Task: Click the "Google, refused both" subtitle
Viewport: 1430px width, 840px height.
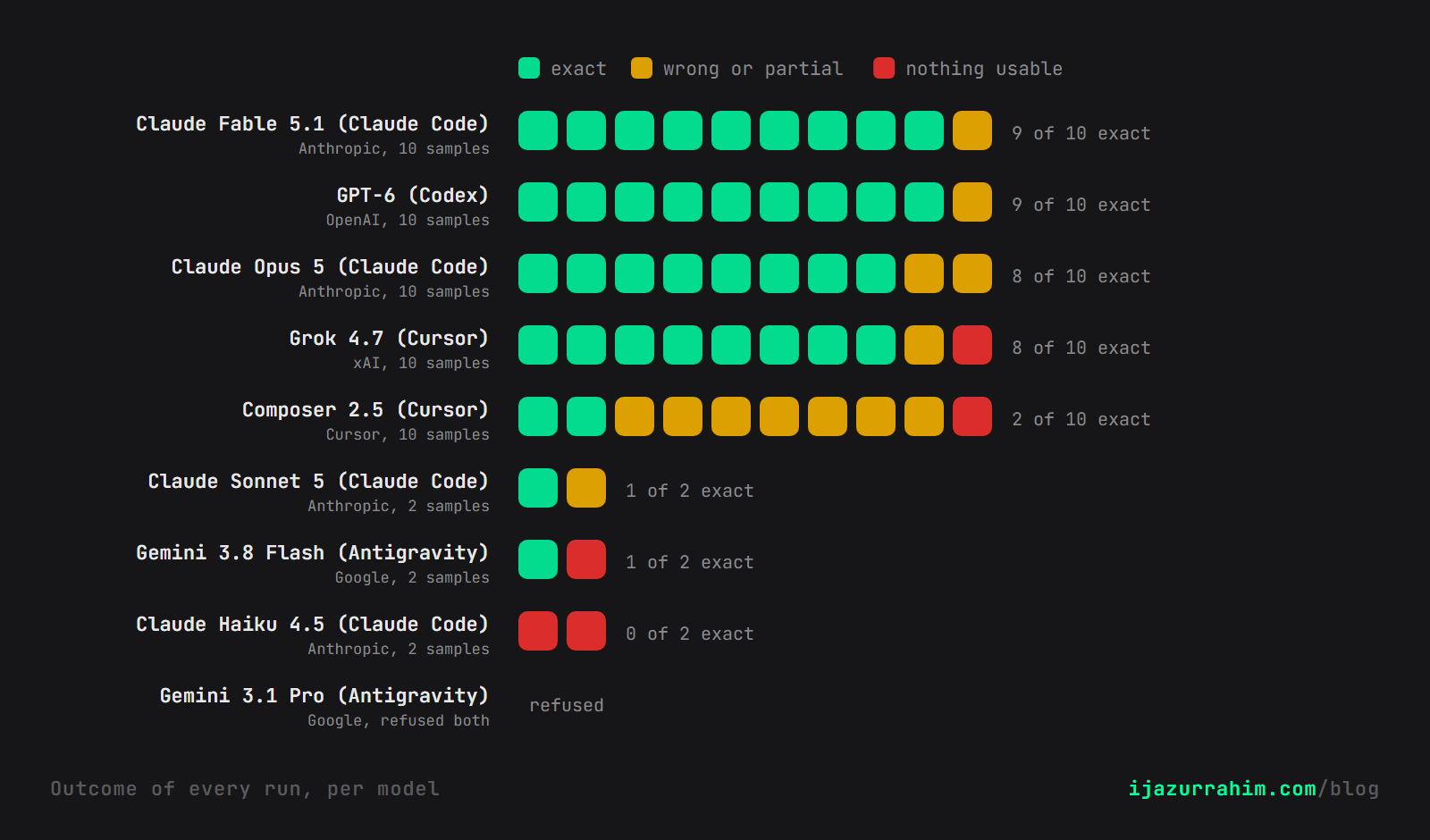Action: click(399, 720)
